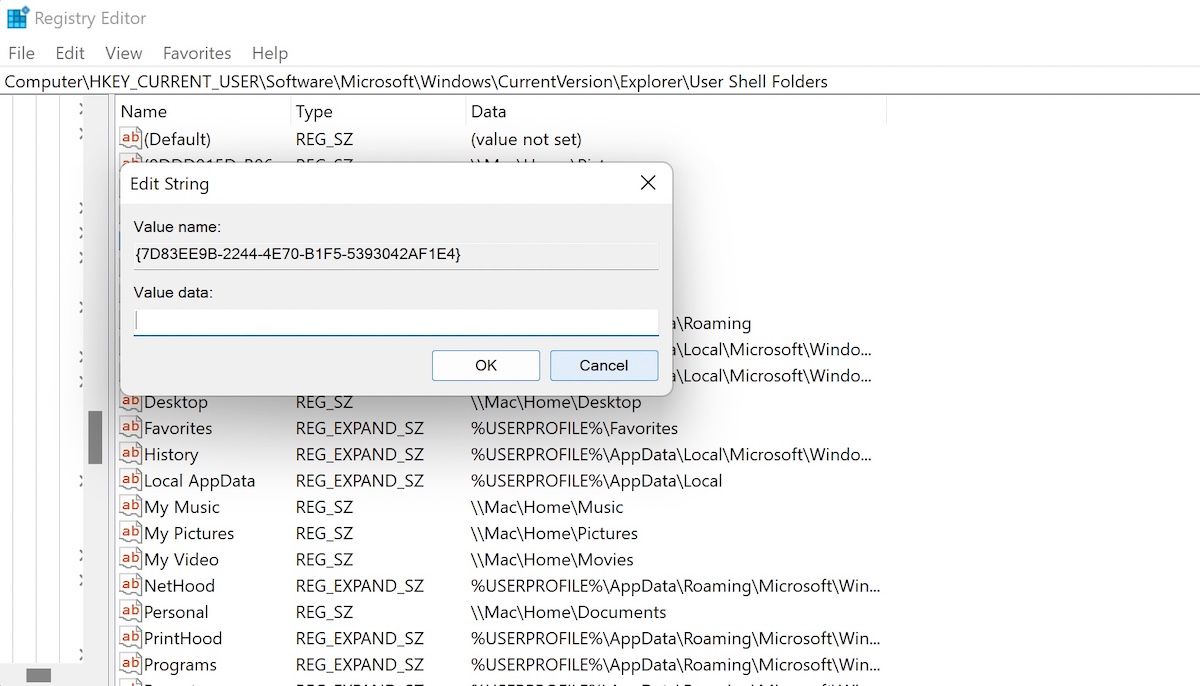Select the "NetHood" value name

179,585
